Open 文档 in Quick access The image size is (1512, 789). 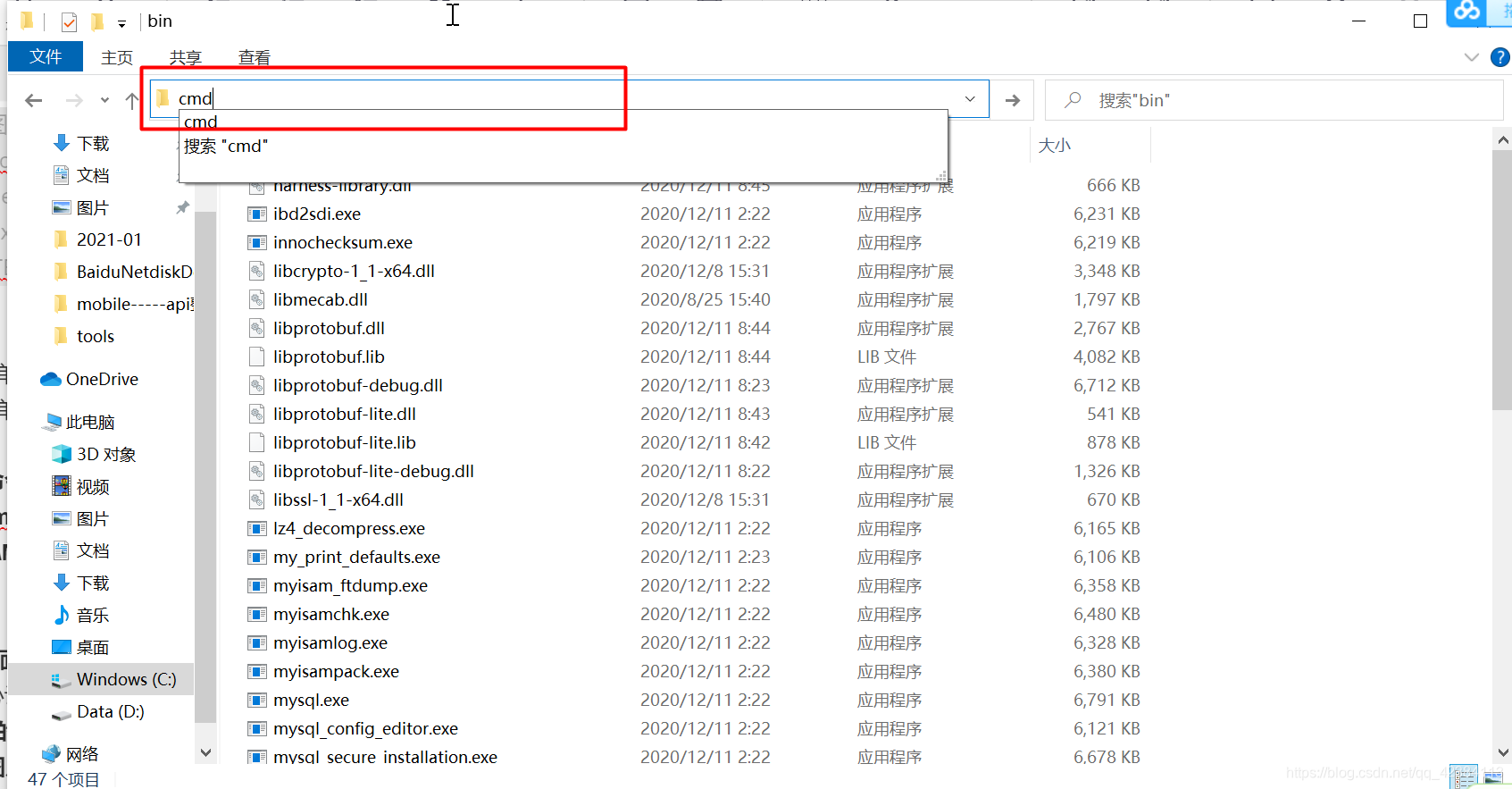[x=93, y=175]
